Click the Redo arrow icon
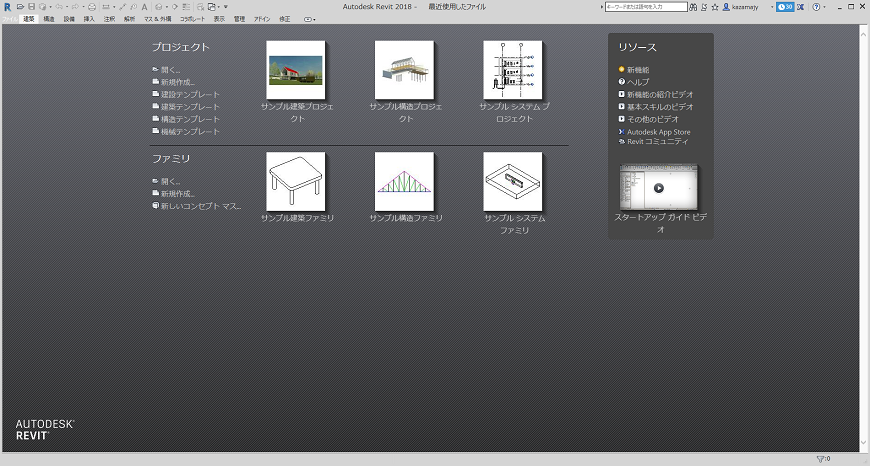 pos(75,7)
